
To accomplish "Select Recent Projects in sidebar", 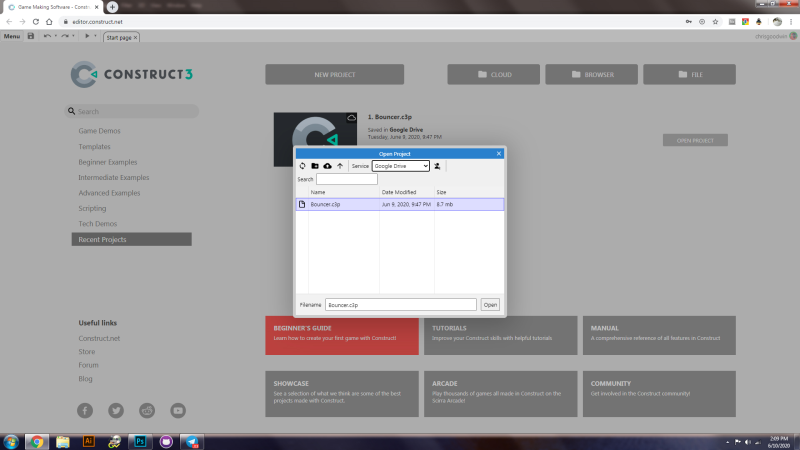I will pos(132,239).
